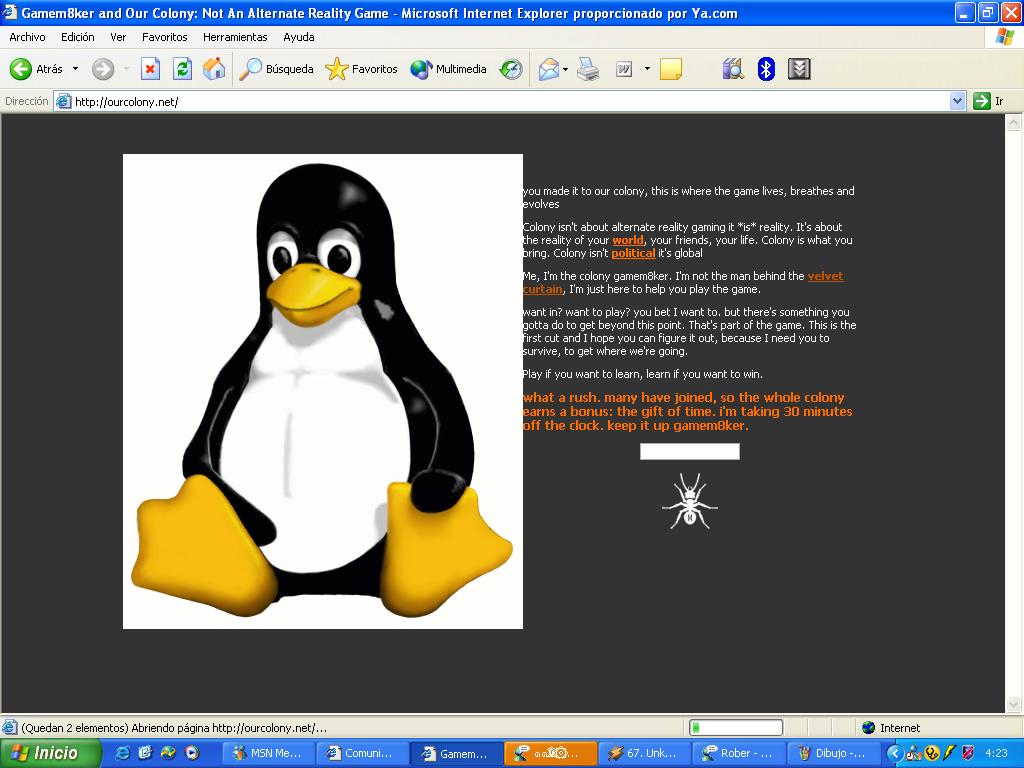Open the Favoritos toolbar panel
1024x768 pixels.
click(362, 69)
